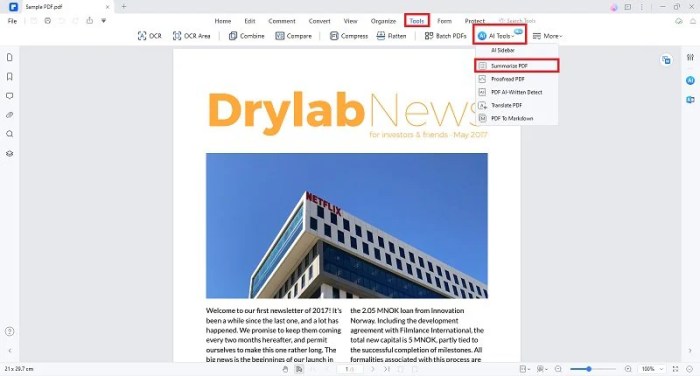Viewport: 700px width, 376px height.
Task: Open the Protect tab
Action: coord(475,21)
